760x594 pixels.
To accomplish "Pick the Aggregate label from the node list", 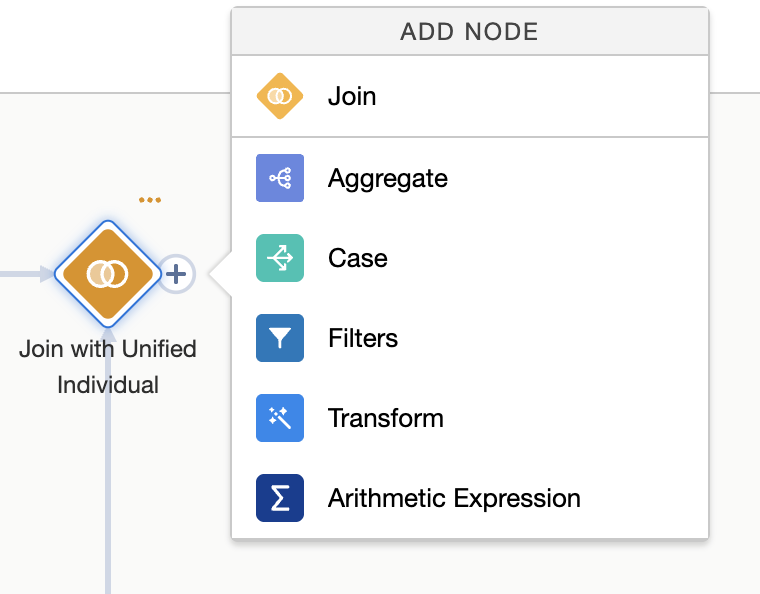I will tap(387, 179).
